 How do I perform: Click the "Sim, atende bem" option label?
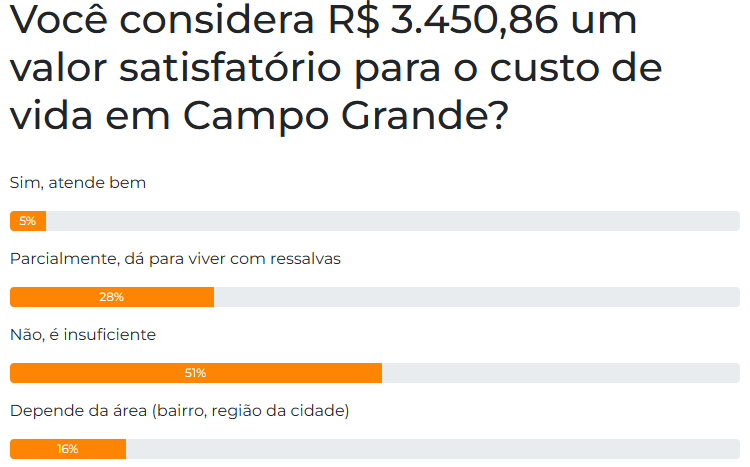point(78,182)
